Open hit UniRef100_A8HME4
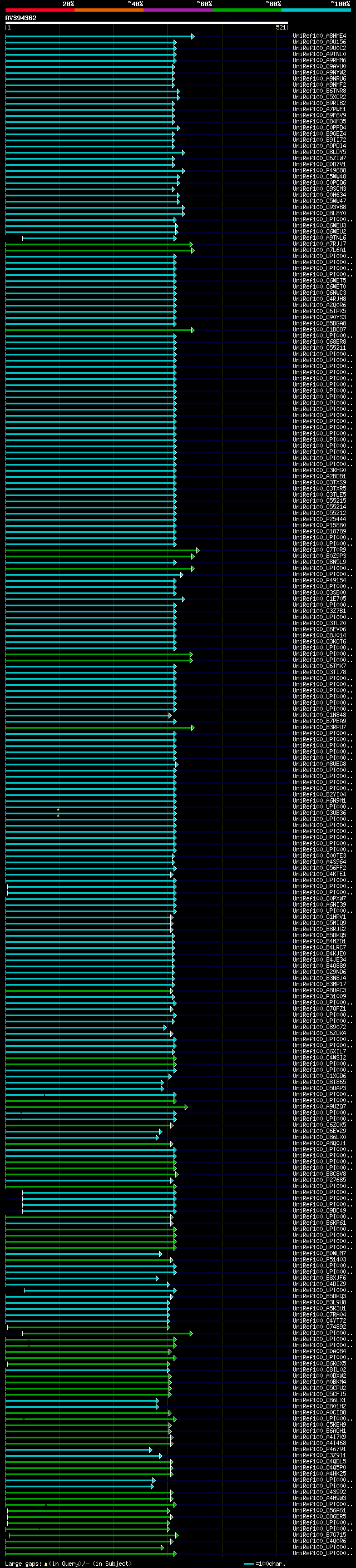 tap(319, 36)
